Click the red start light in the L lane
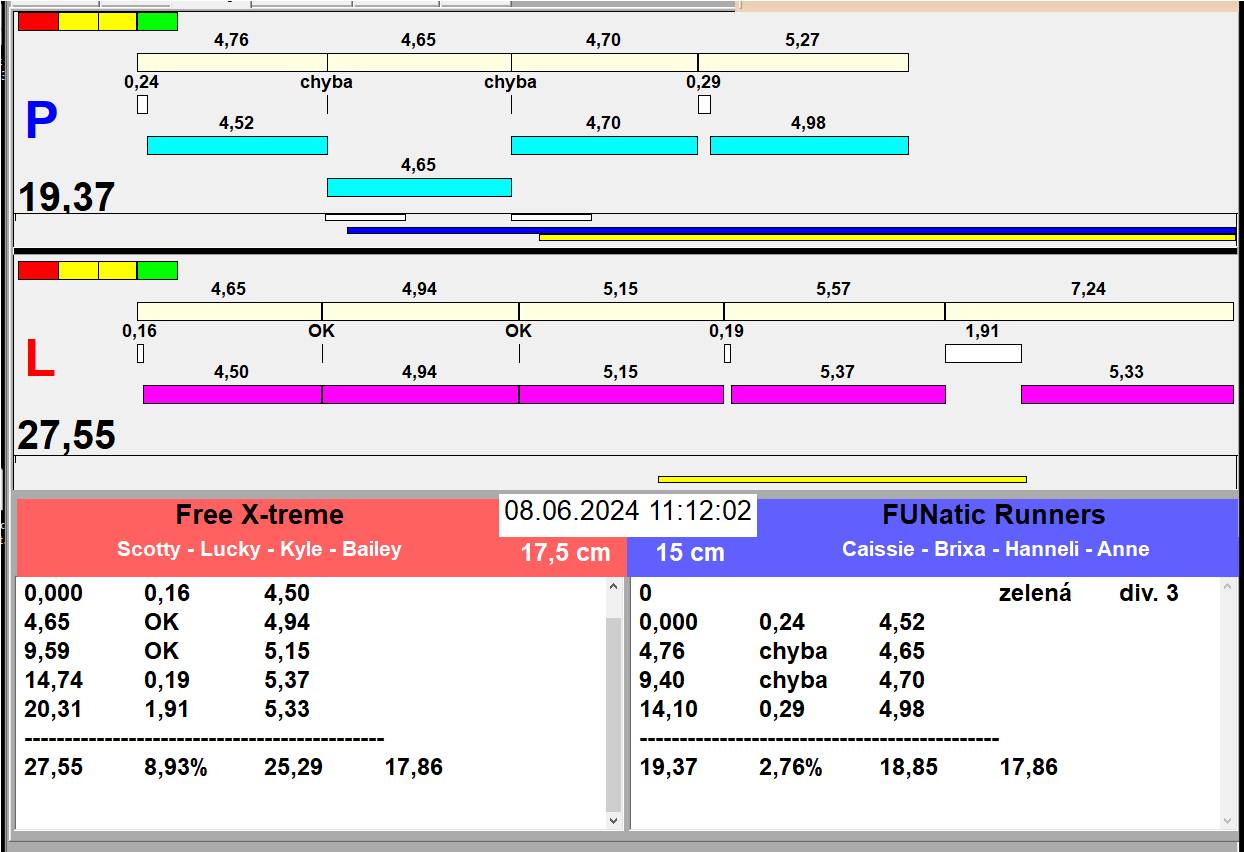Screen dimensions: 1244x852 pos(38,271)
